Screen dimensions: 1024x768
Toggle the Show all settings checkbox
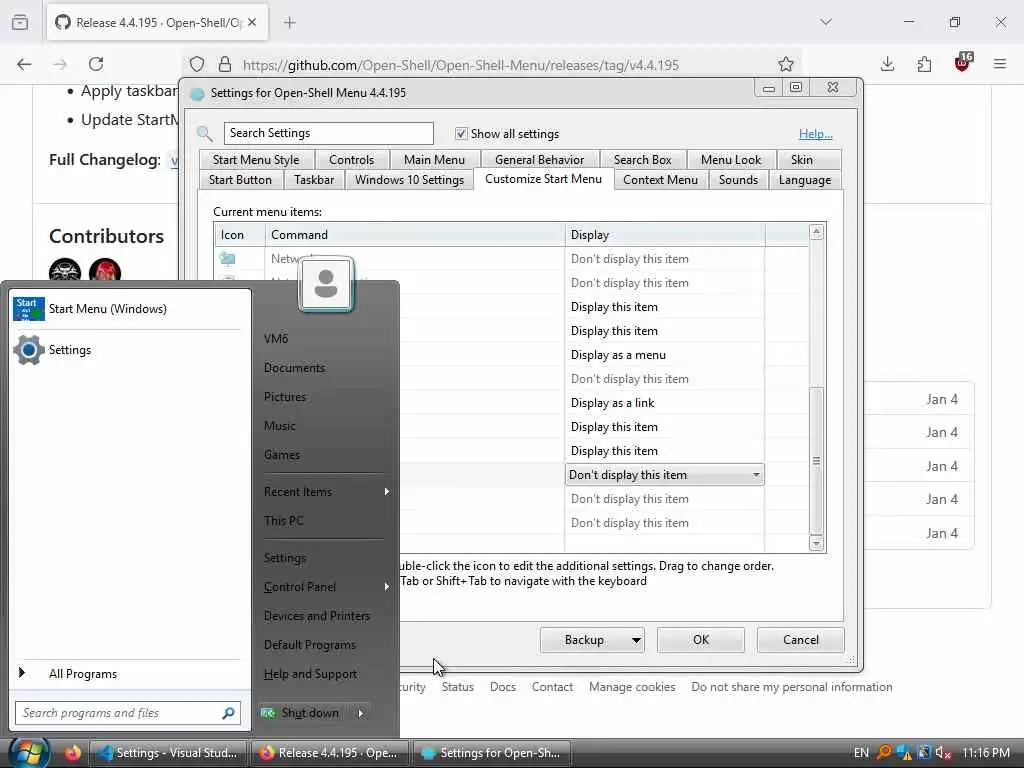click(461, 133)
